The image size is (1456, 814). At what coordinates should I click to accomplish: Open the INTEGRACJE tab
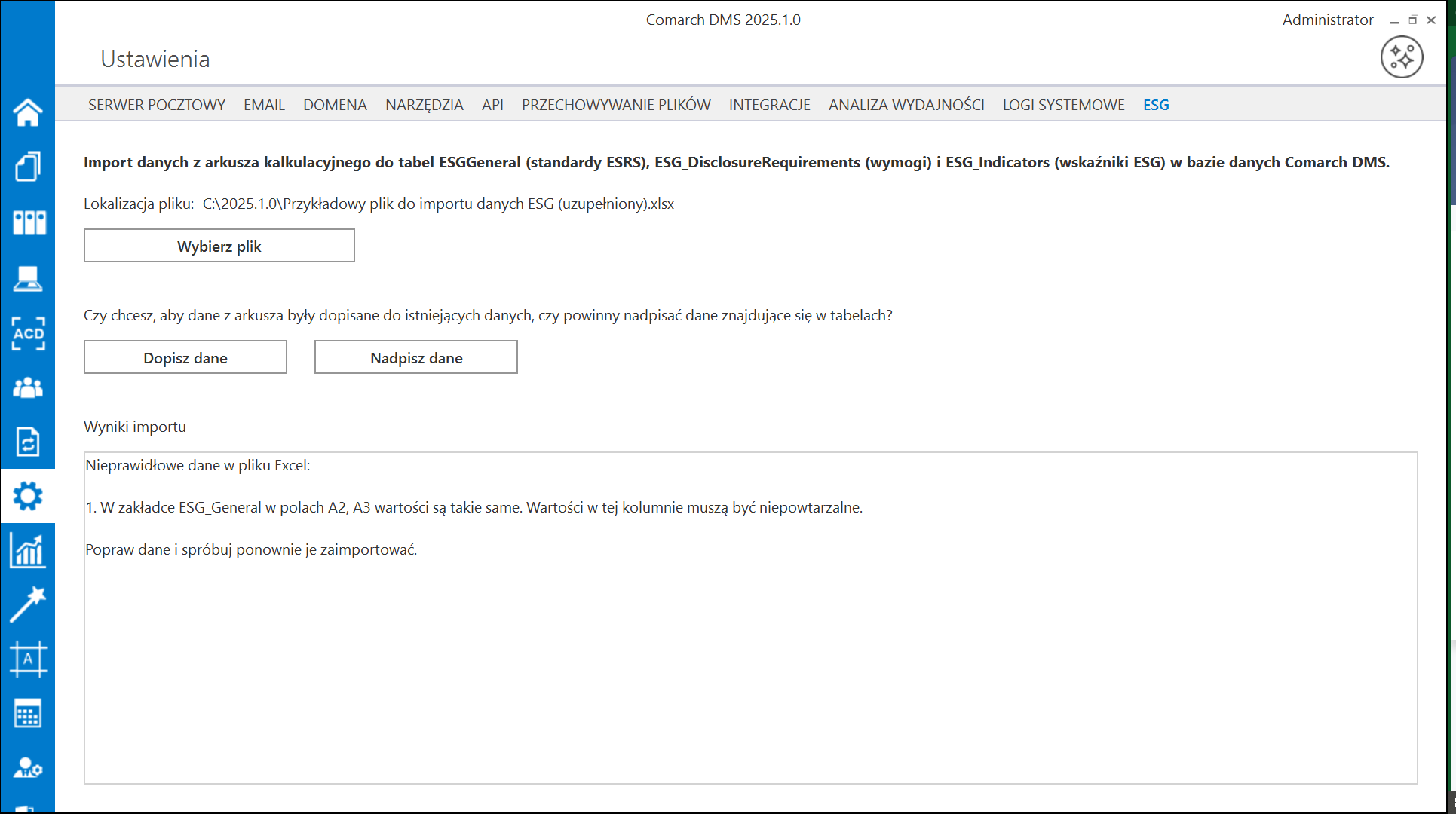point(769,105)
